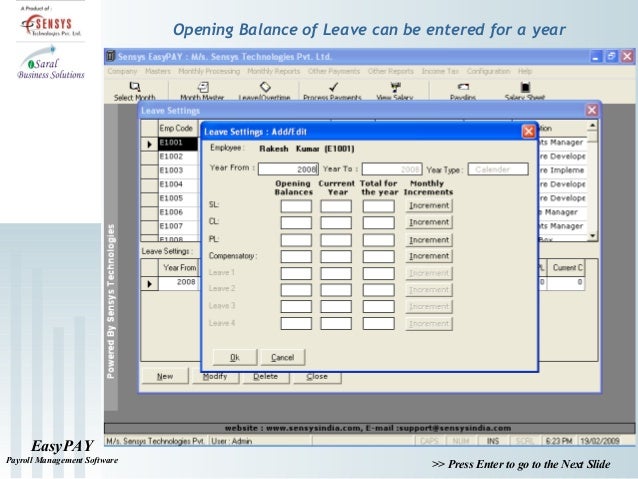
Task: Click the PL Total for the year field
Action: pos(378,240)
